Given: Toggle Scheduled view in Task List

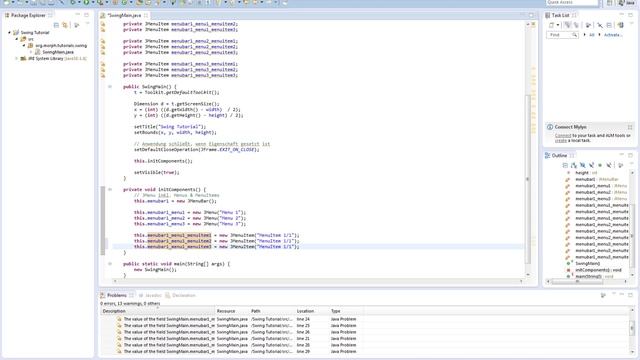Looking at the screenshot, I should pyautogui.click(x=576, y=25).
